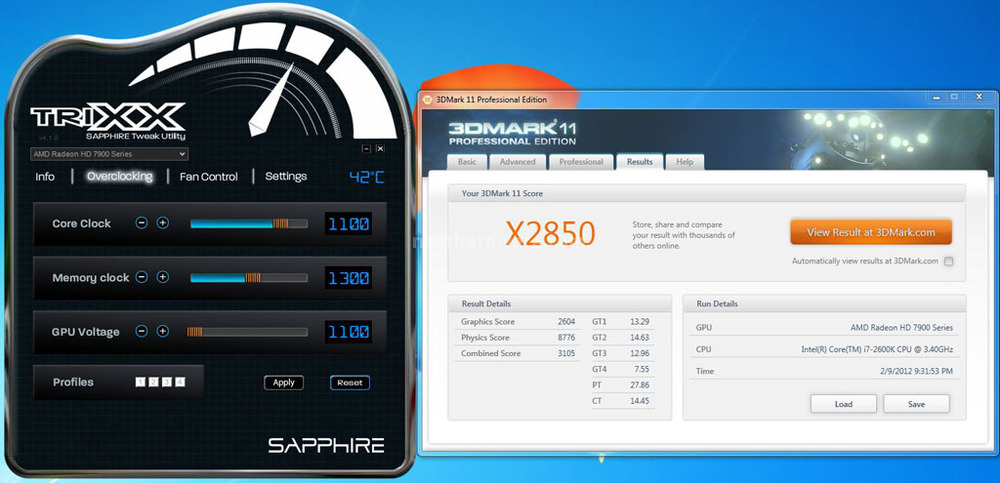Switch to the Overclocking tab in TRIXX
Screen dimensions: 1000x483
(120, 177)
